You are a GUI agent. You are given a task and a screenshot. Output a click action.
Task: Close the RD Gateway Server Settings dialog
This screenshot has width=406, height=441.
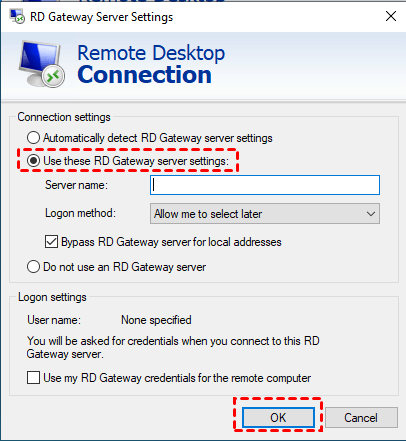point(391,16)
